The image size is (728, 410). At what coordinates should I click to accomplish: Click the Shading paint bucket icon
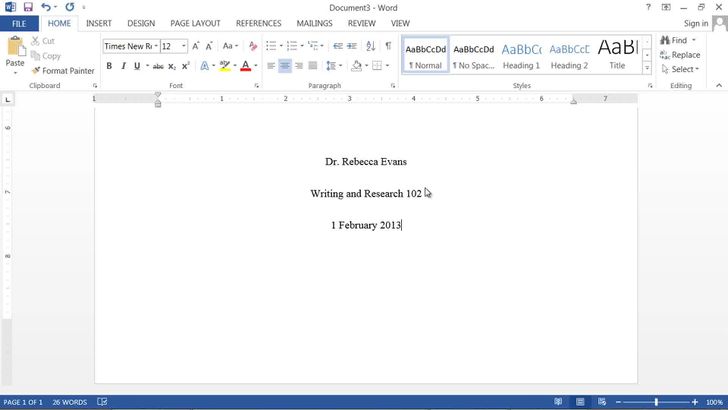357,66
